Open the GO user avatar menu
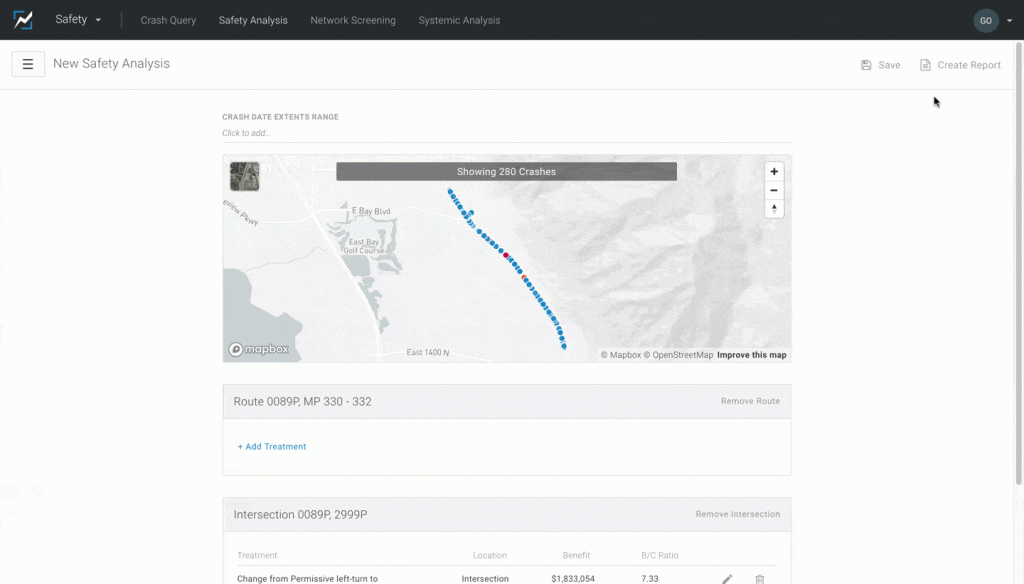 coord(986,20)
